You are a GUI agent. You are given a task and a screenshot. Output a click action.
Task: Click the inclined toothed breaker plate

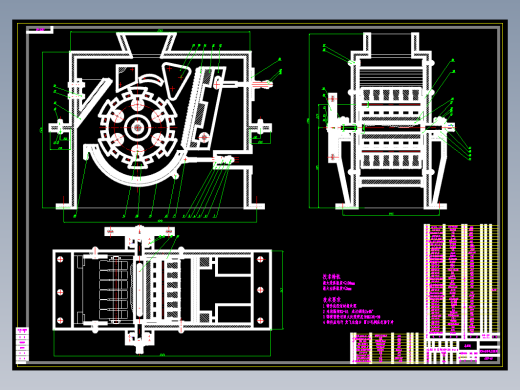pos(192,107)
